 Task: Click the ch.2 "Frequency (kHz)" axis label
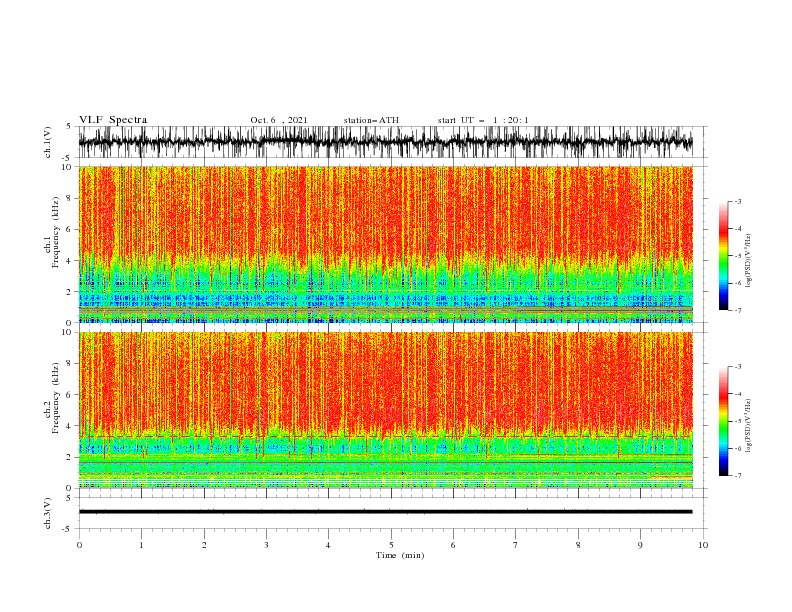55,399
